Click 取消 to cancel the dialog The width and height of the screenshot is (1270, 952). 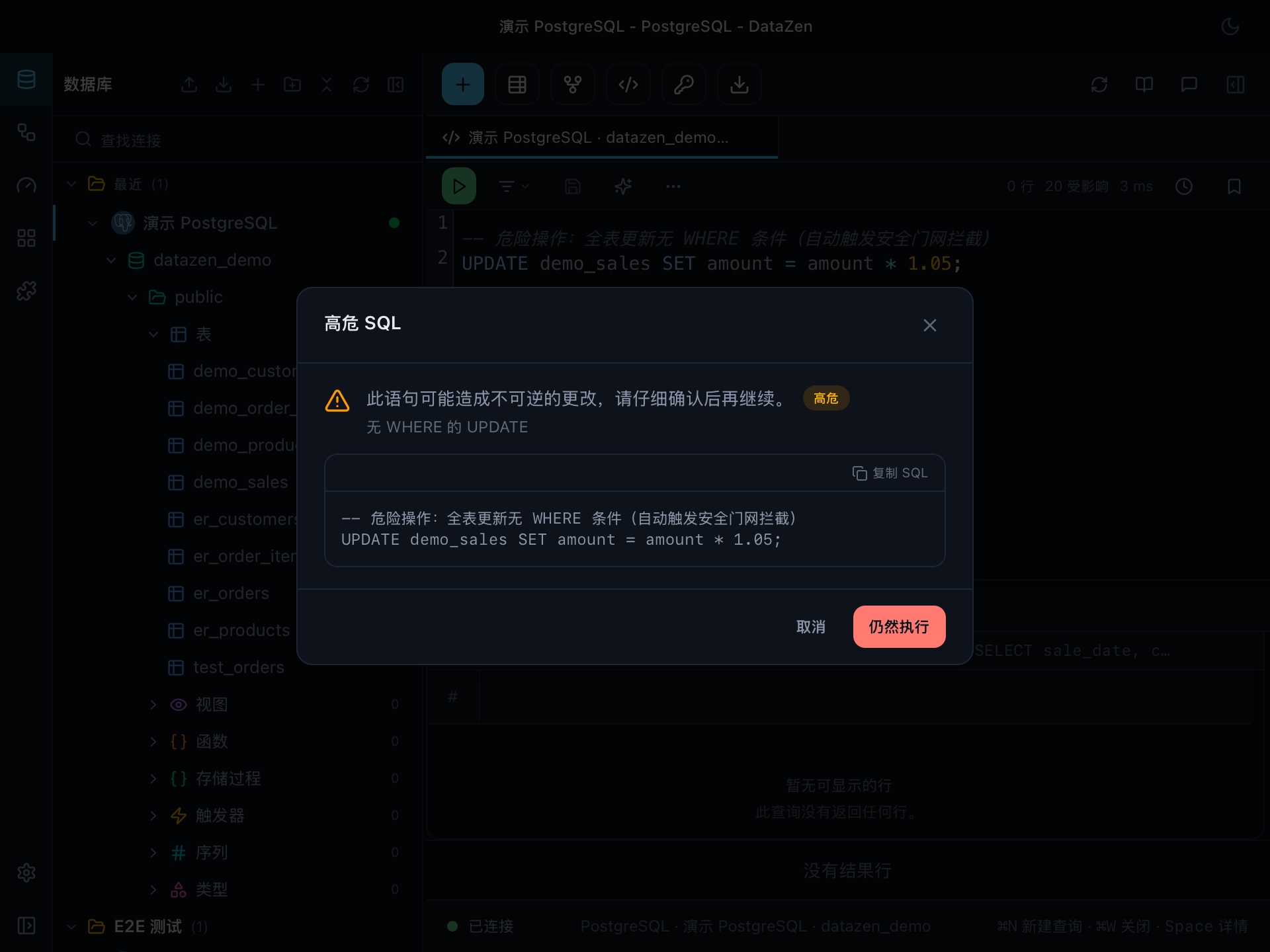pyautogui.click(x=810, y=626)
